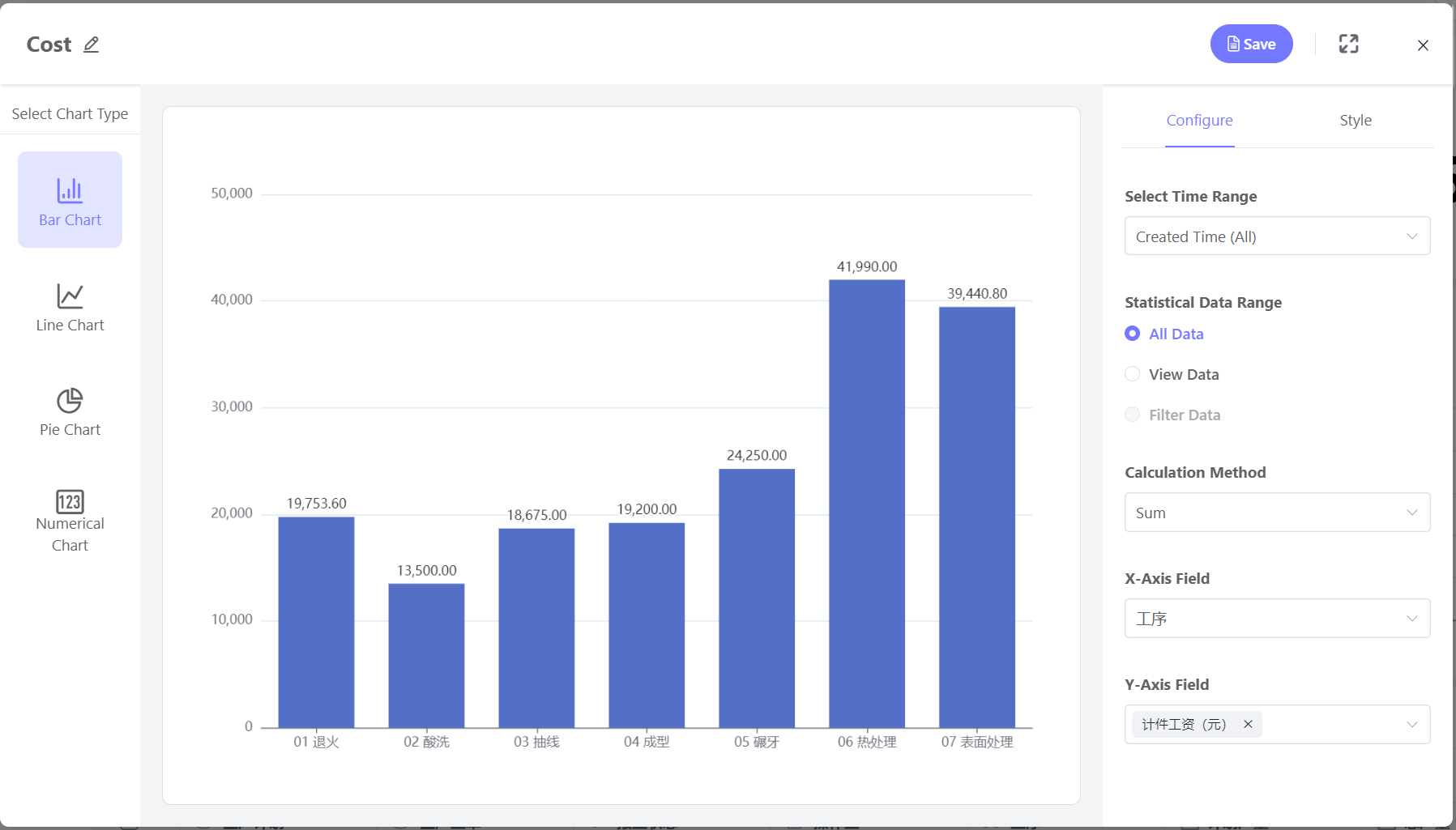Open the Sum calculation method dropdown
1456x830 pixels.
1277,513
